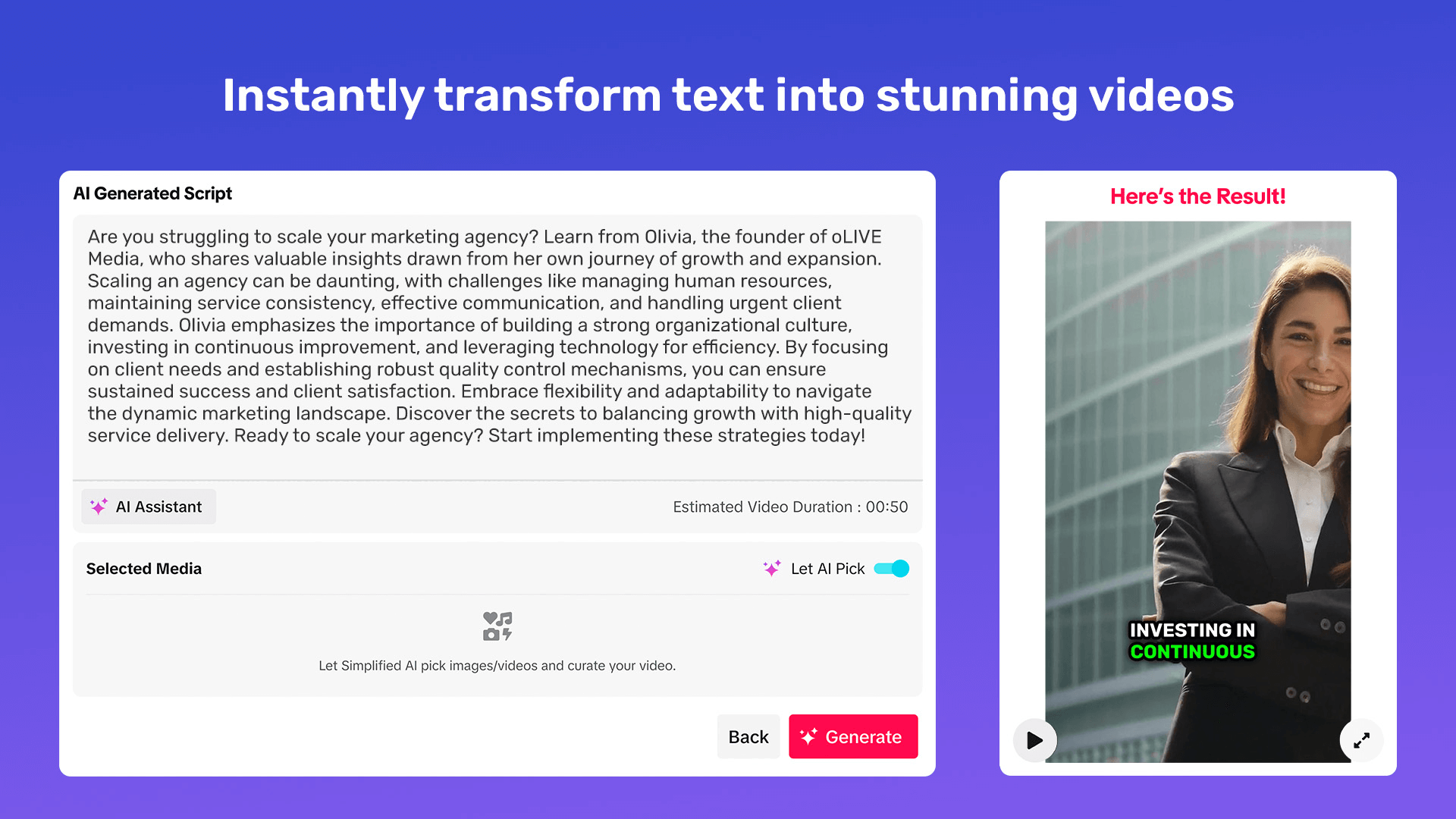Image resolution: width=1456 pixels, height=819 pixels.
Task: Click the Generate button
Action: tap(852, 736)
